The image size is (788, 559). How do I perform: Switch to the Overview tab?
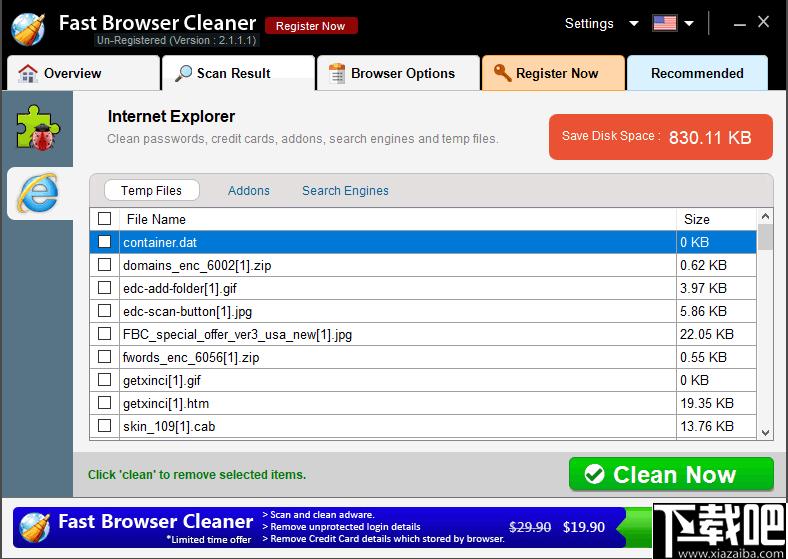83,73
